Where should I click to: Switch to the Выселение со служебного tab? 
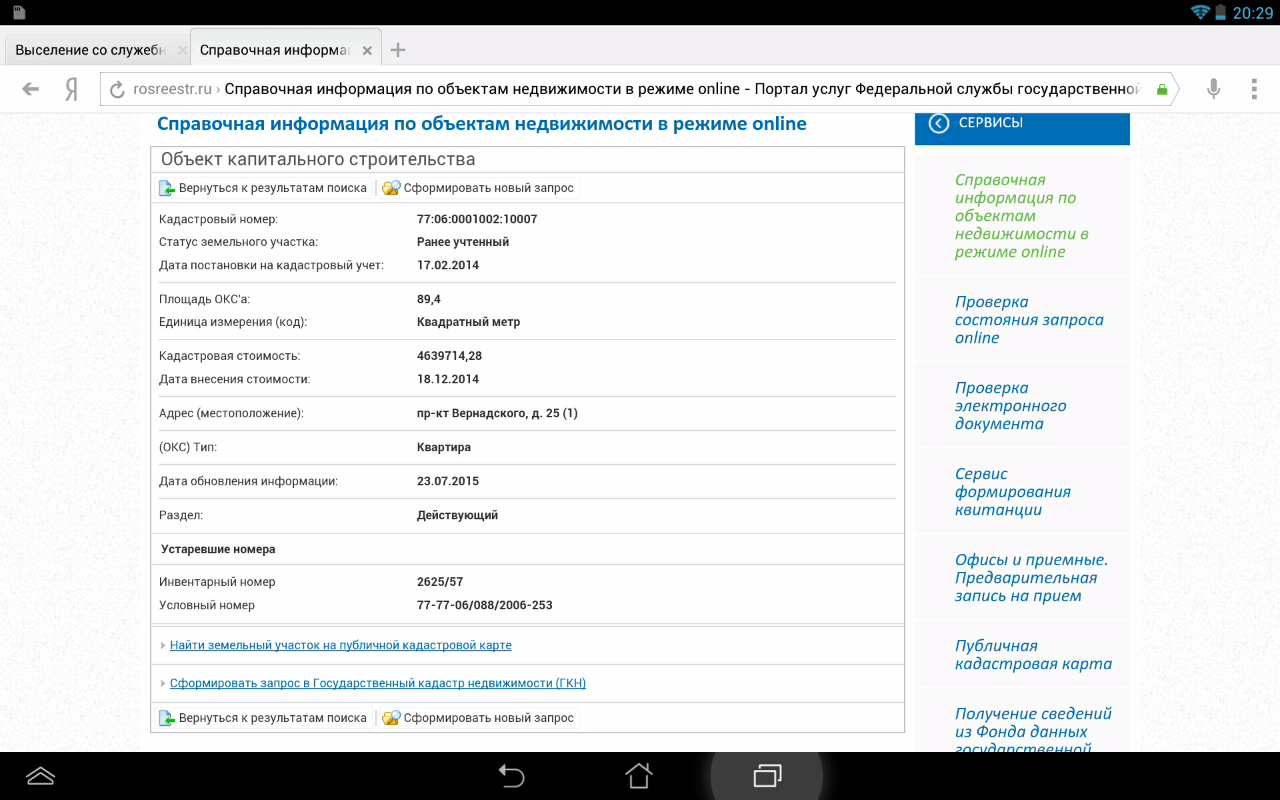(x=90, y=50)
